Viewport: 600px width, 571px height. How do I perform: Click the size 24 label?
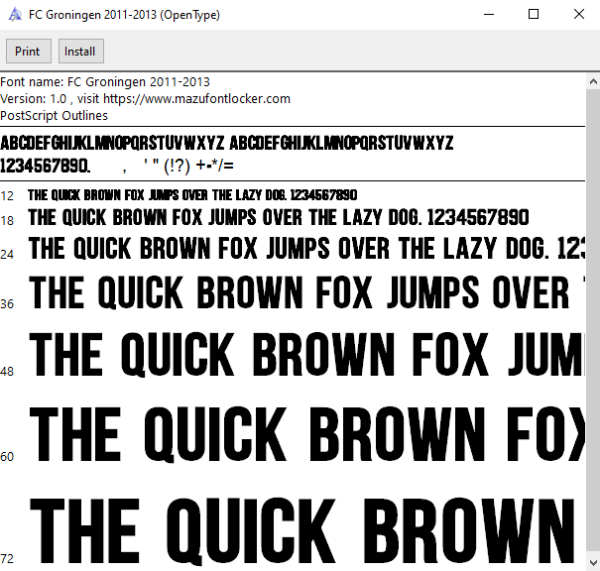point(7,254)
